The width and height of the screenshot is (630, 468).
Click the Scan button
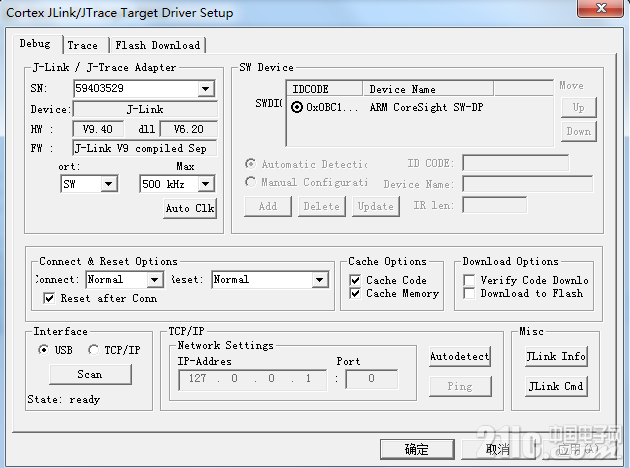(x=90, y=374)
